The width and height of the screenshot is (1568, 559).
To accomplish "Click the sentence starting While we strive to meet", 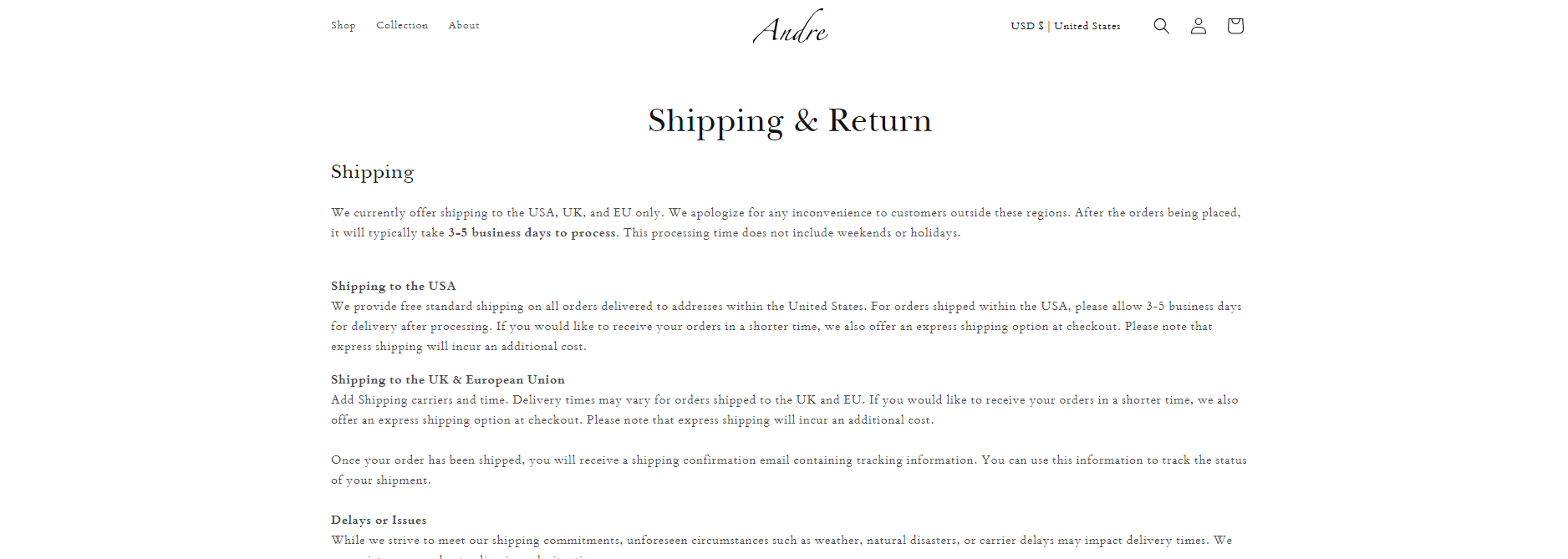I will tap(585, 541).
